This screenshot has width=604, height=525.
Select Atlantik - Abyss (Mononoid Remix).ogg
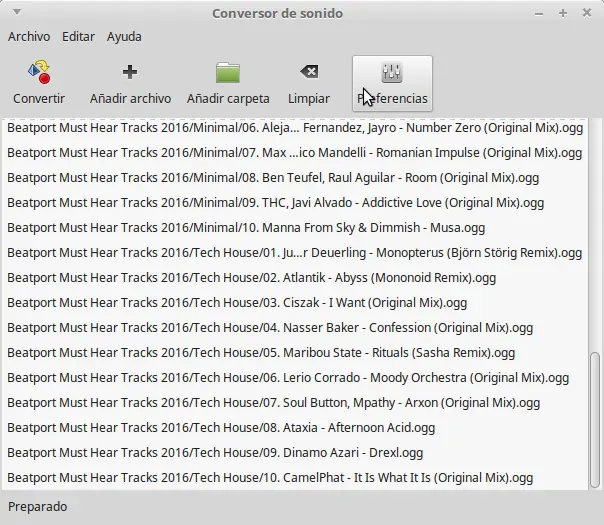(x=295, y=278)
